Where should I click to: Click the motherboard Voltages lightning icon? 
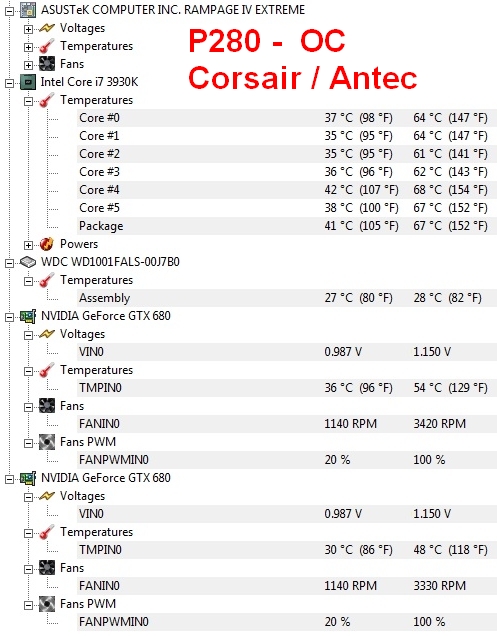tap(47, 28)
